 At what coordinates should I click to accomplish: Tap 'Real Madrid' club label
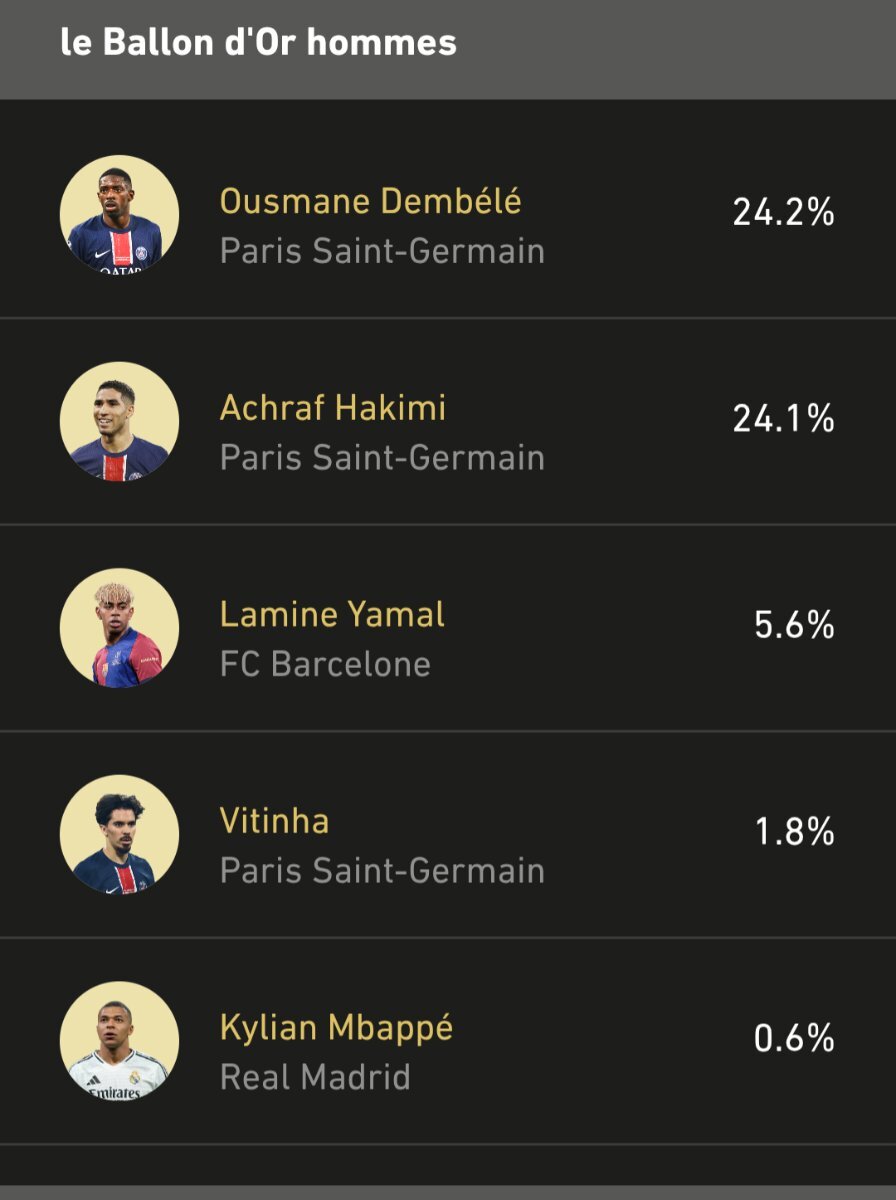(315, 1078)
